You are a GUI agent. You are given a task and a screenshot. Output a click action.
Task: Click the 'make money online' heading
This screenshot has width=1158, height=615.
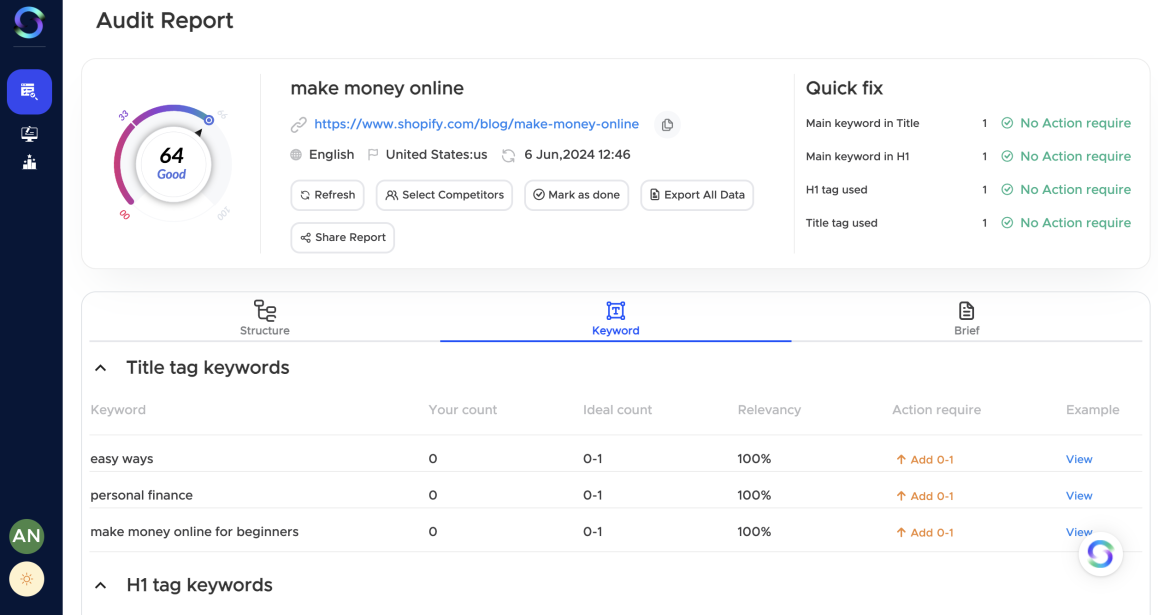click(x=377, y=89)
